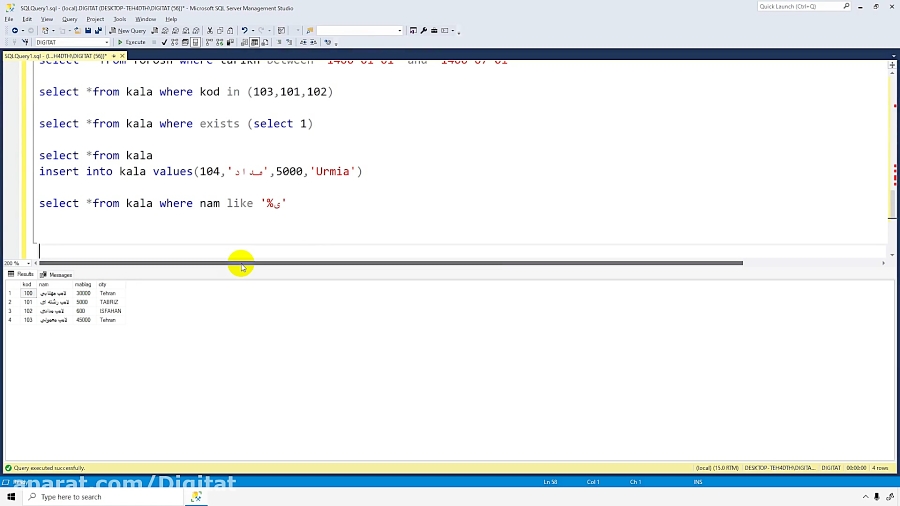The height and width of the screenshot is (506, 900).
Task: Click the editor vertical scrollbar thumb
Action: click(x=892, y=204)
